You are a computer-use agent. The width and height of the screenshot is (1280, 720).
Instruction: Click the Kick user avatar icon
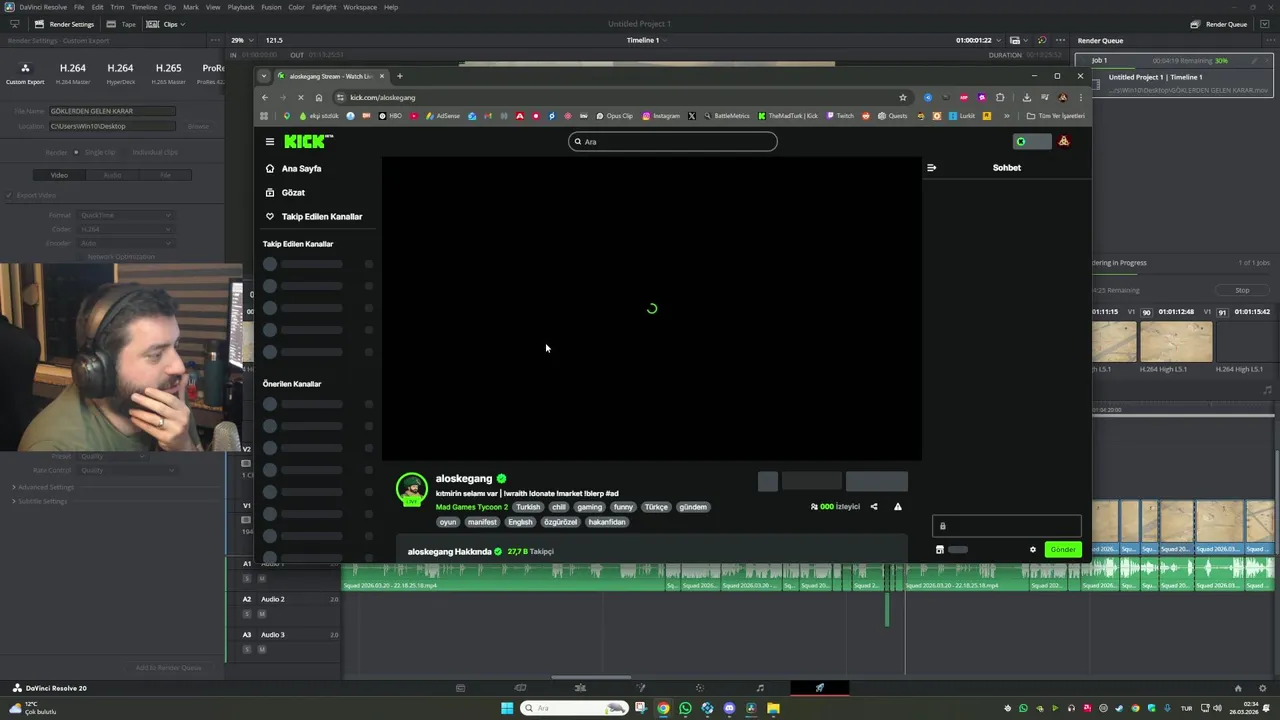[x=1064, y=141]
